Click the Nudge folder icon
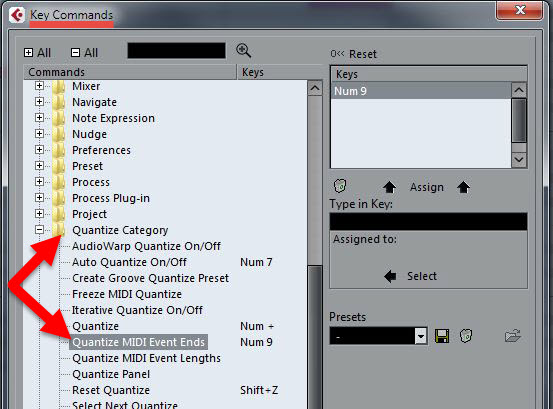The width and height of the screenshot is (553, 409). pos(59,134)
